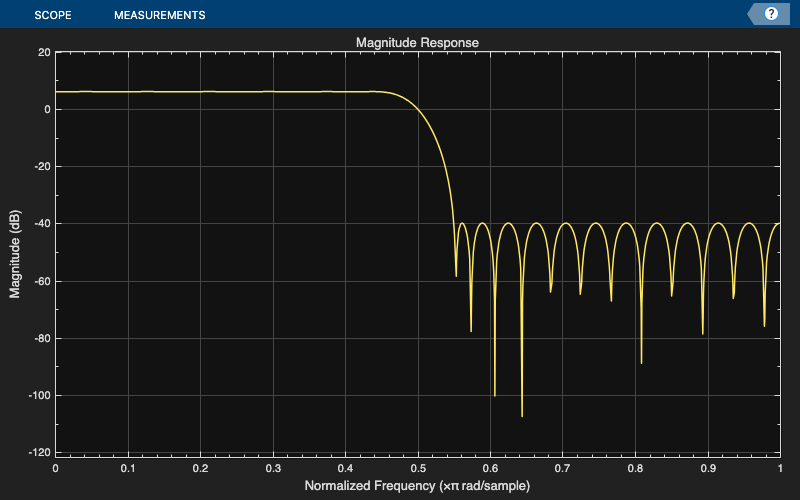Select the SCOPE tab
The image size is (800, 500).
[53, 15]
